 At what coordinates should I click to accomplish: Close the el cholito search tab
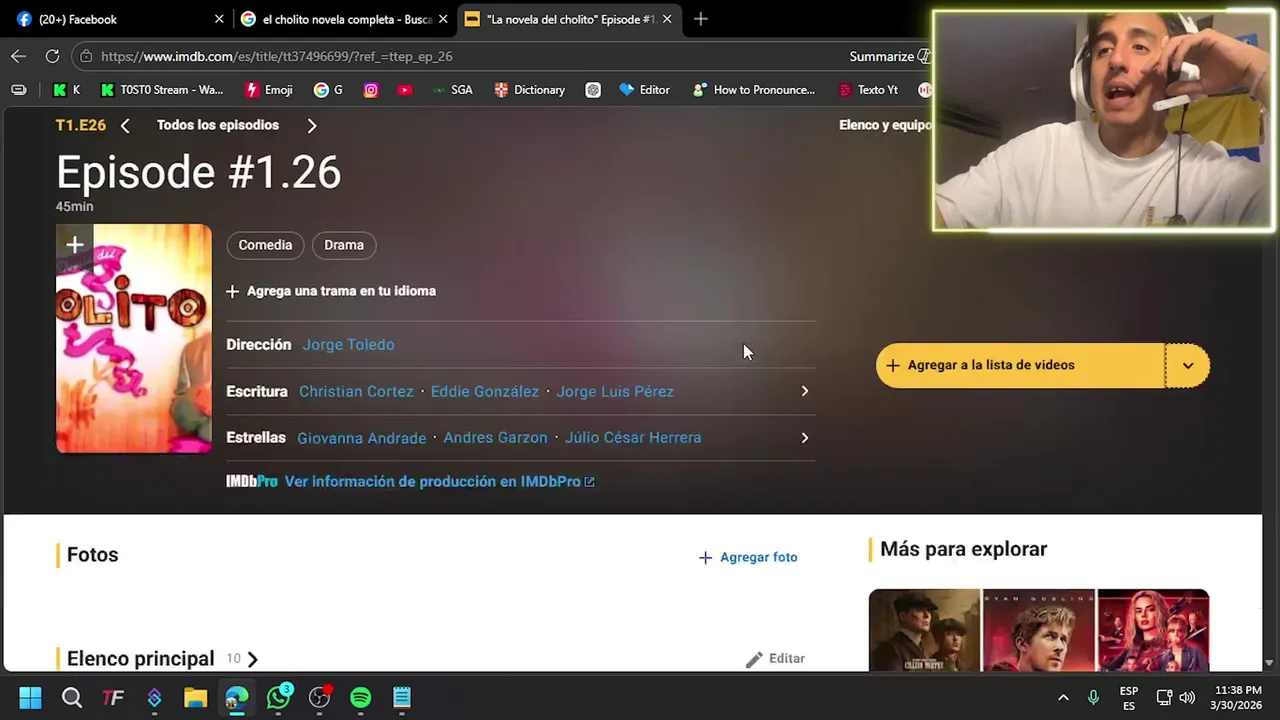[443, 19]
